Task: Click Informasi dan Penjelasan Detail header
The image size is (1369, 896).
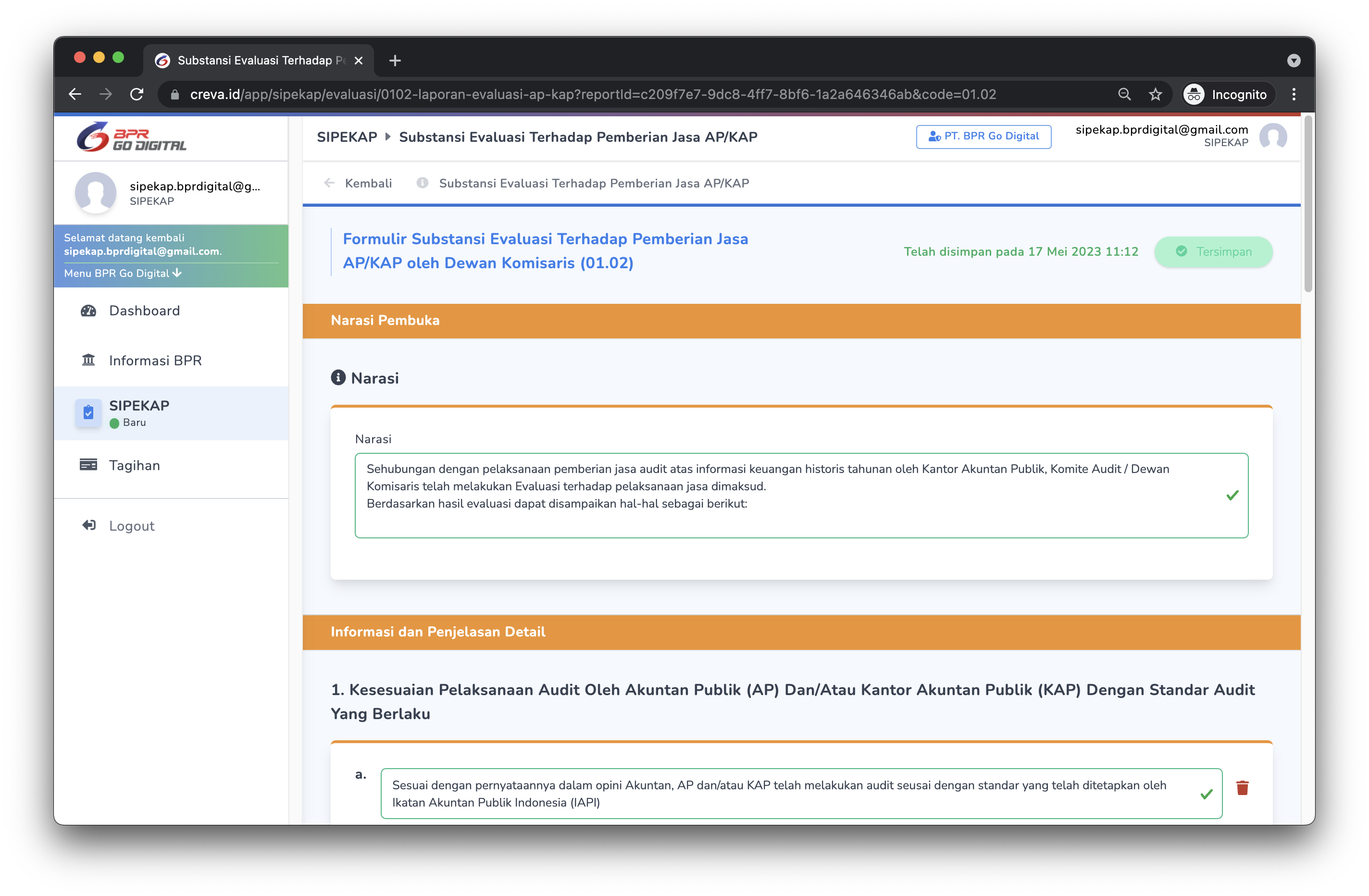Action: (801, 632)
